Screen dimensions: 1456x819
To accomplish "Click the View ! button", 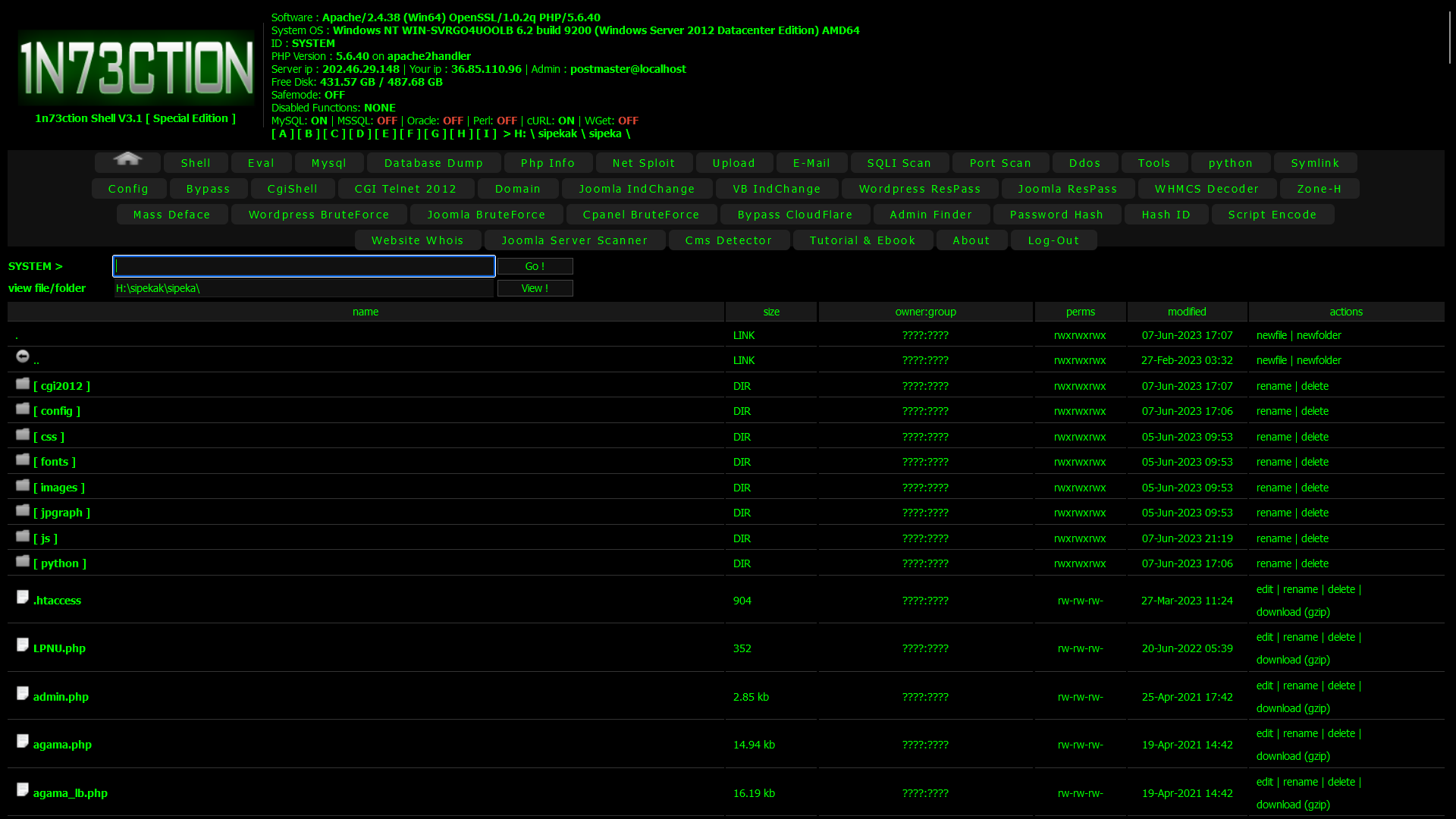I will pos(535,288).
